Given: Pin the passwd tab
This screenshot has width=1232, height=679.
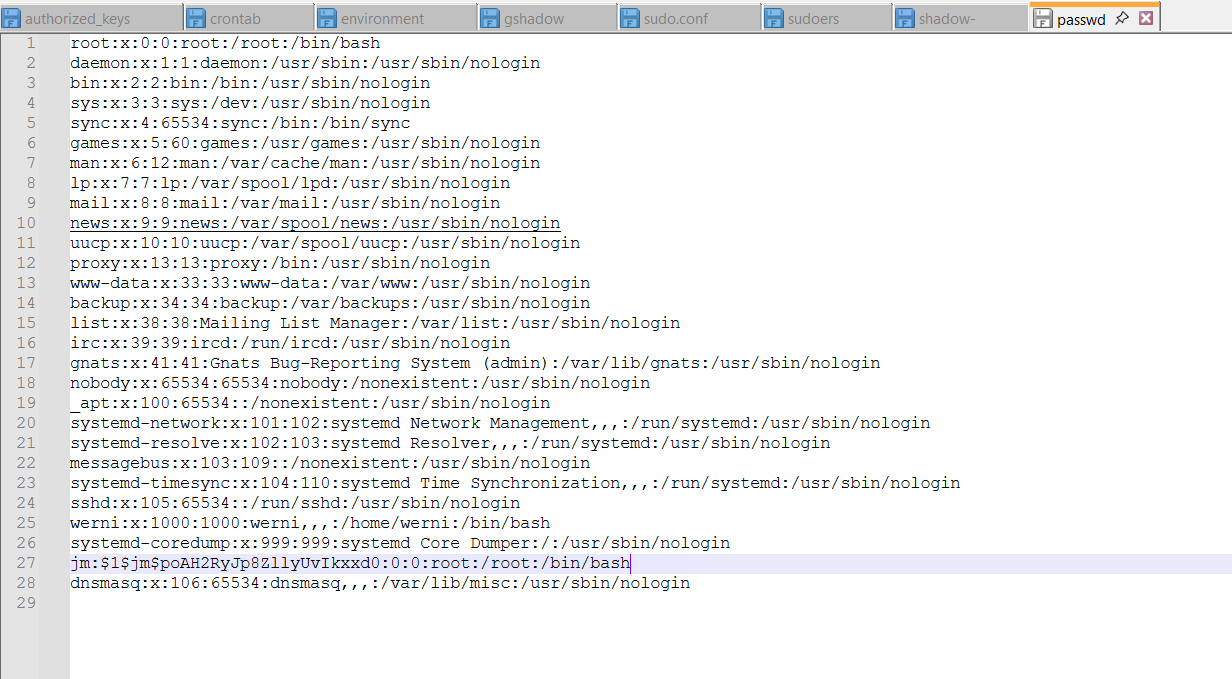Looking at the screenshot, I should [x=1122, y=18].
